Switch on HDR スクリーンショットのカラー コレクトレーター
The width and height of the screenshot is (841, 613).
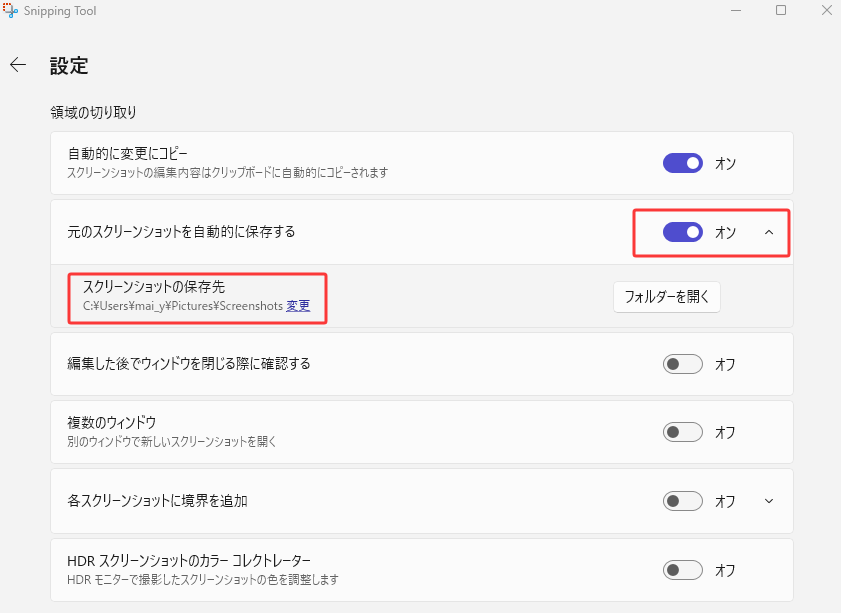683,570
